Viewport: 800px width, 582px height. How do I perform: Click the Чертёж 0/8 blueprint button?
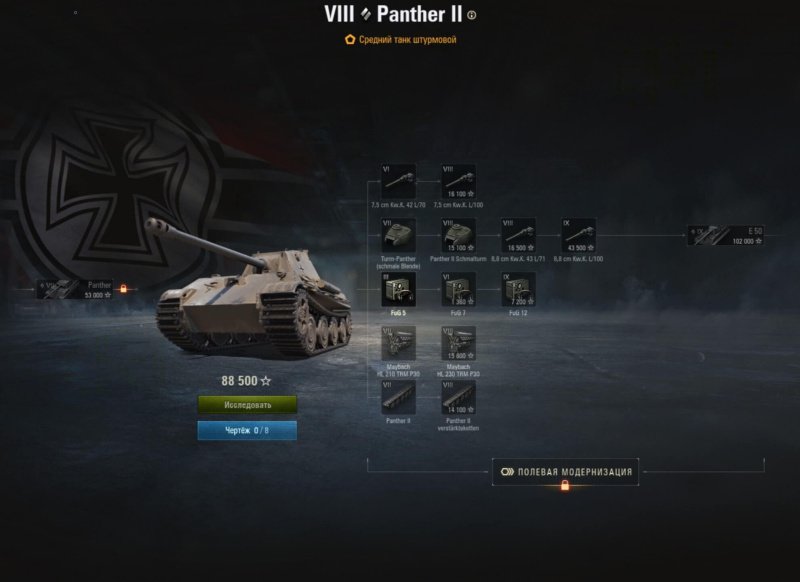pyautogui.click(x=247, y=431)
